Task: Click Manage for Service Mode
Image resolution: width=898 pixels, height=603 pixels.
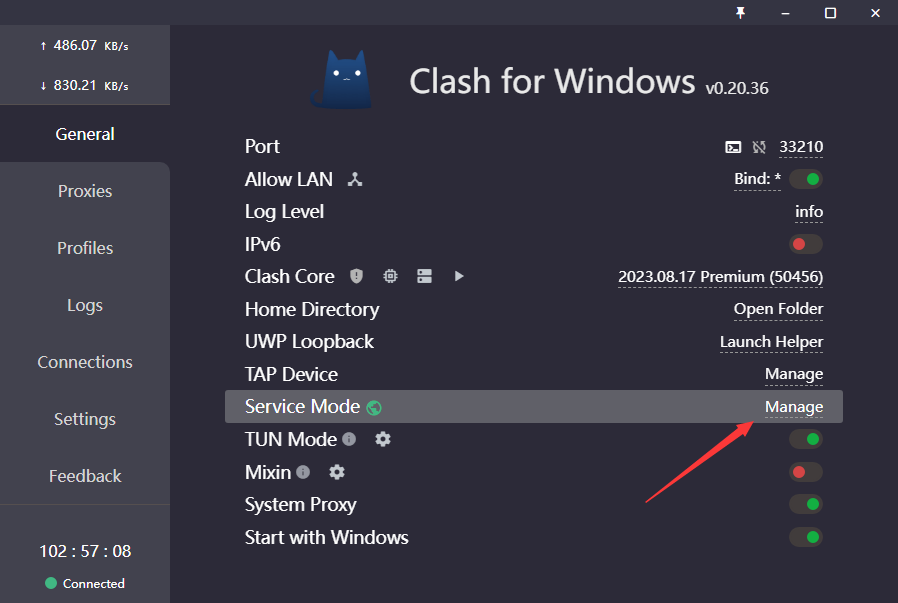Action: (x=794, y=407)
